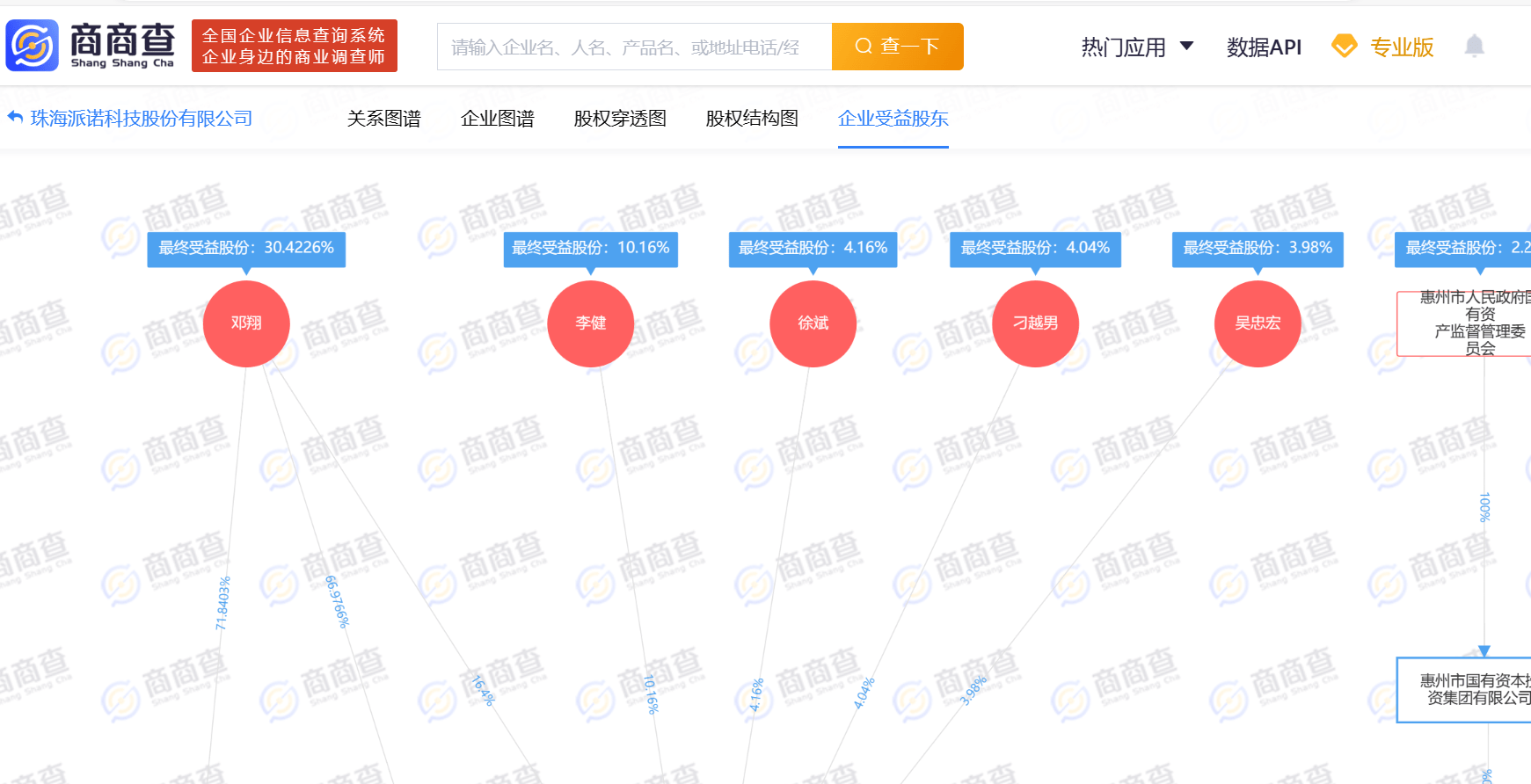The image size is (1531, 784).
Task: Focus the company name search field
Action: 634,47
